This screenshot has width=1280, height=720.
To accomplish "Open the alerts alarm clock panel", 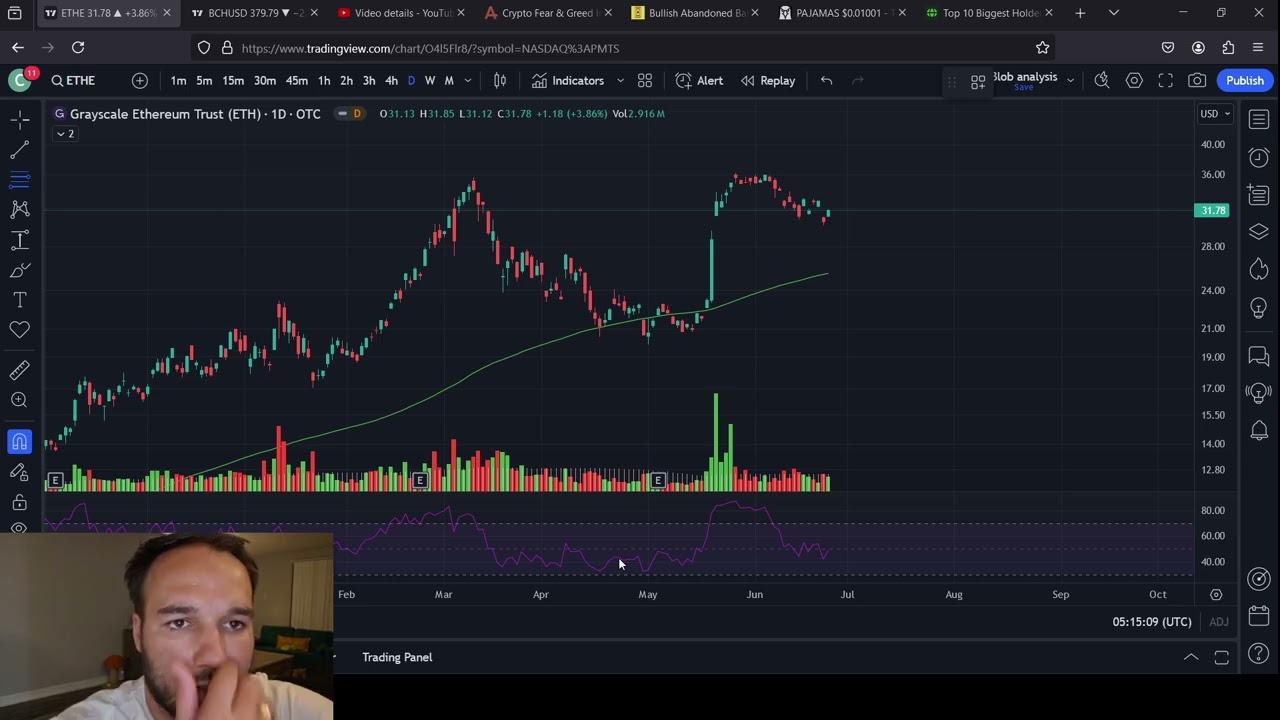I will click(1259, 157).
